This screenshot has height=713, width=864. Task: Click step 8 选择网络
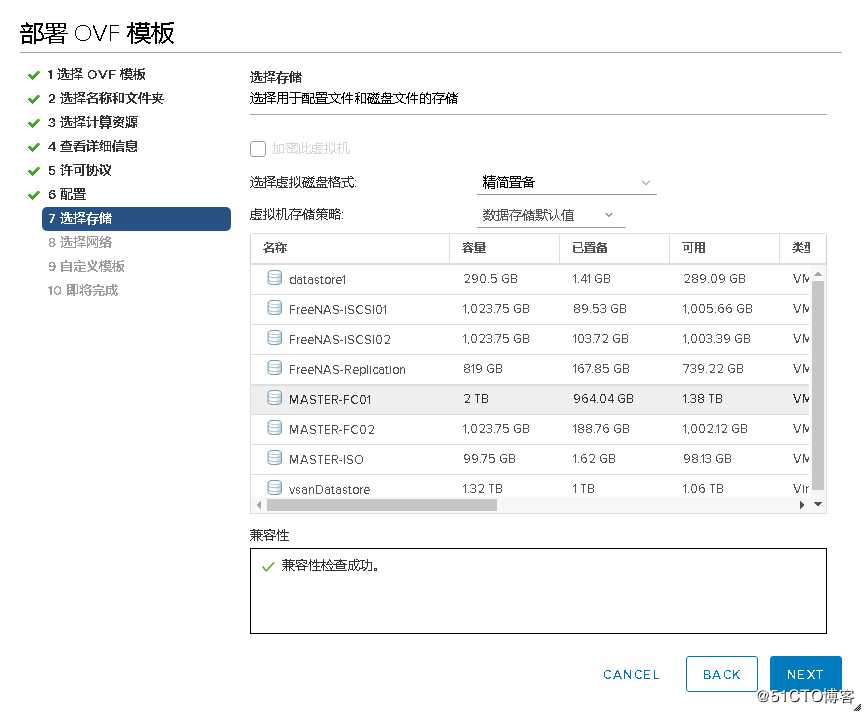click(x=80, y=242)
